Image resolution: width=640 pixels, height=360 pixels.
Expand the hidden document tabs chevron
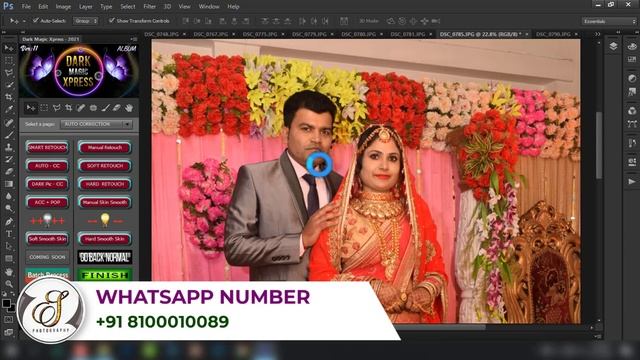coord(598,34)
